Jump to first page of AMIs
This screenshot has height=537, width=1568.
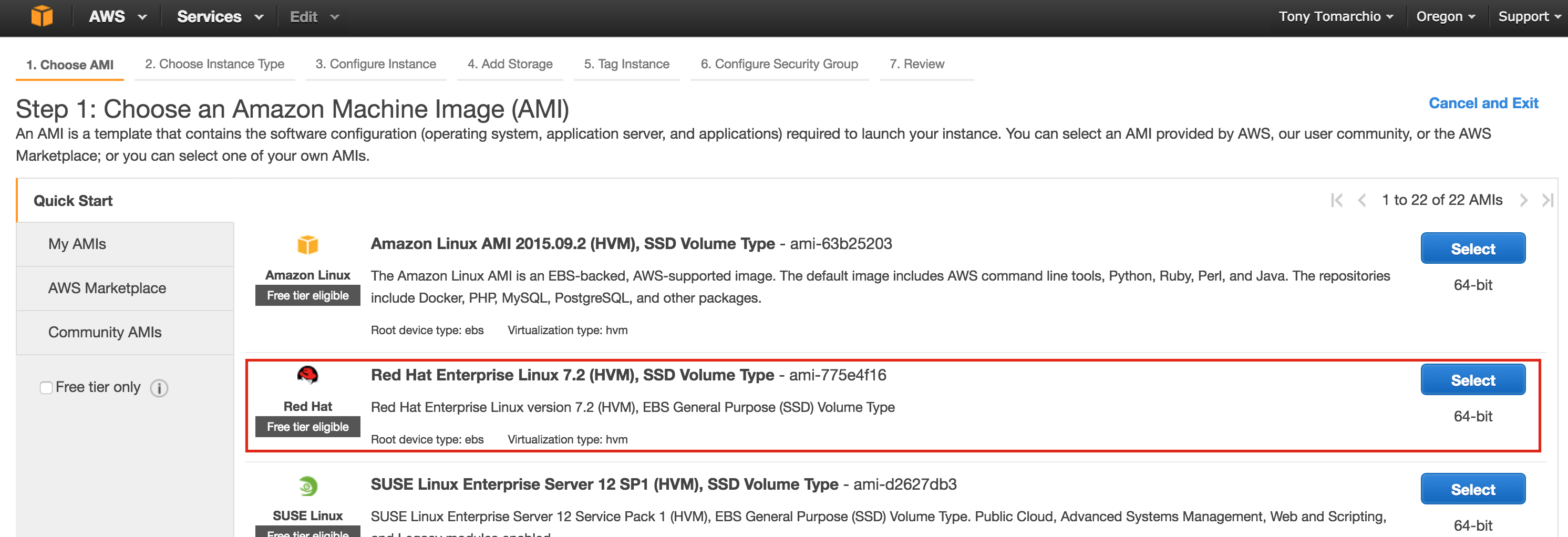1336,200
